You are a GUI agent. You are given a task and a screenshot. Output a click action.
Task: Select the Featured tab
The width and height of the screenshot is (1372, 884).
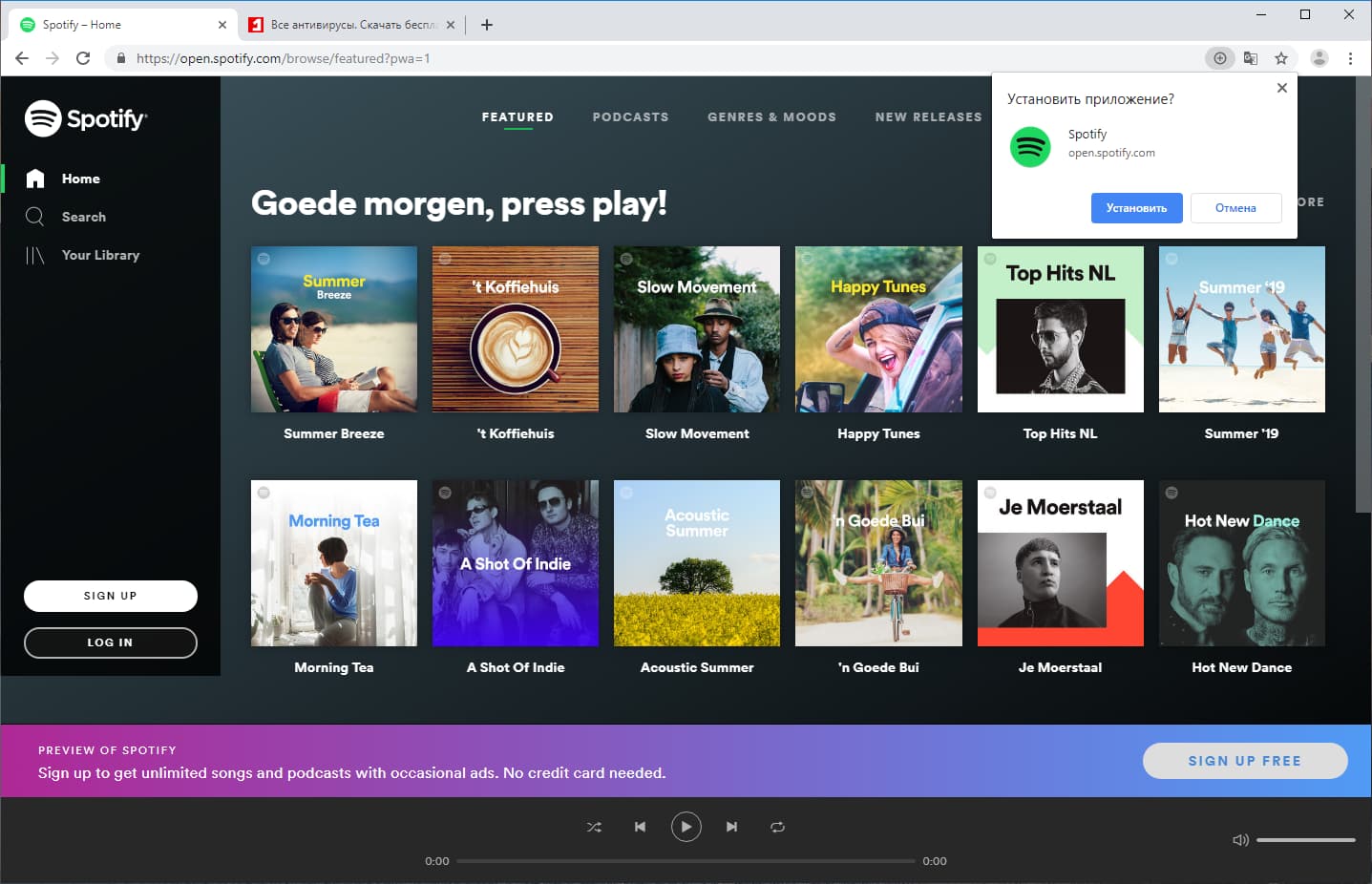[x=517, y=117]
